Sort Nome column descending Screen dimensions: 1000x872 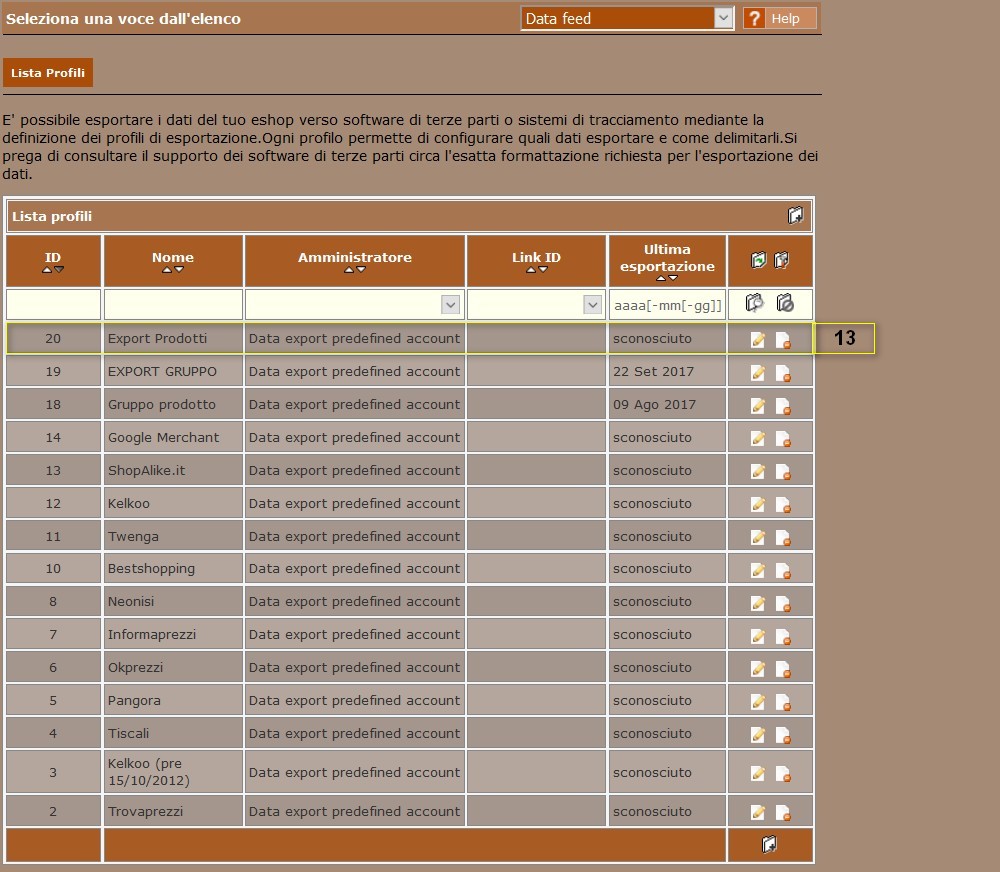click(179, 270)
